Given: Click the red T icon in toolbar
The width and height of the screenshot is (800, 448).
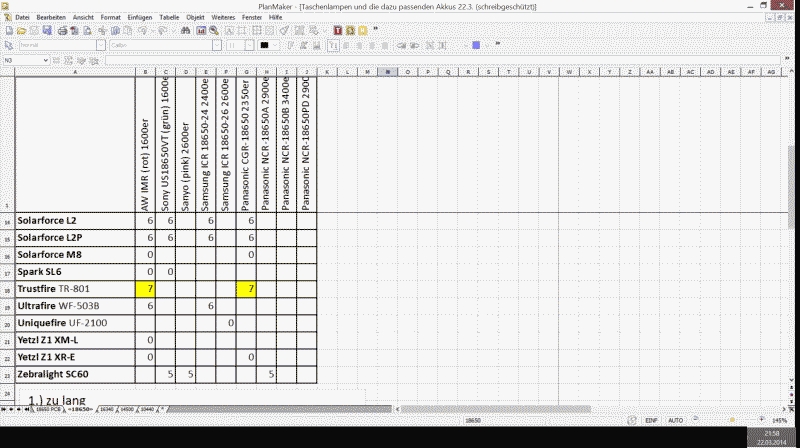Looking at the screenshot, I should pyautogui.click(x=338, y=31).
